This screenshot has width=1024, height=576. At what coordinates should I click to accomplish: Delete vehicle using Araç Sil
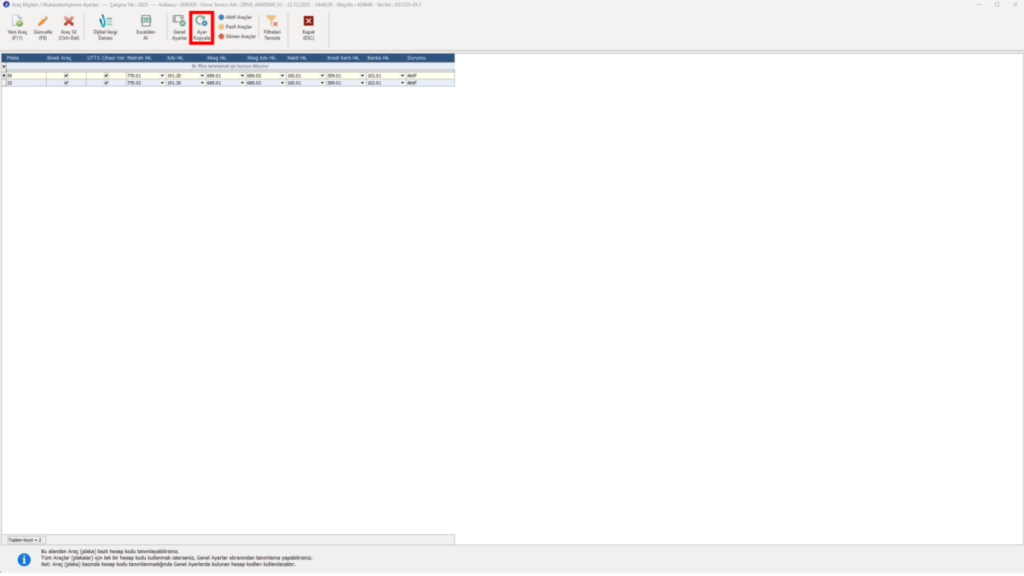[x=69, y=28]
